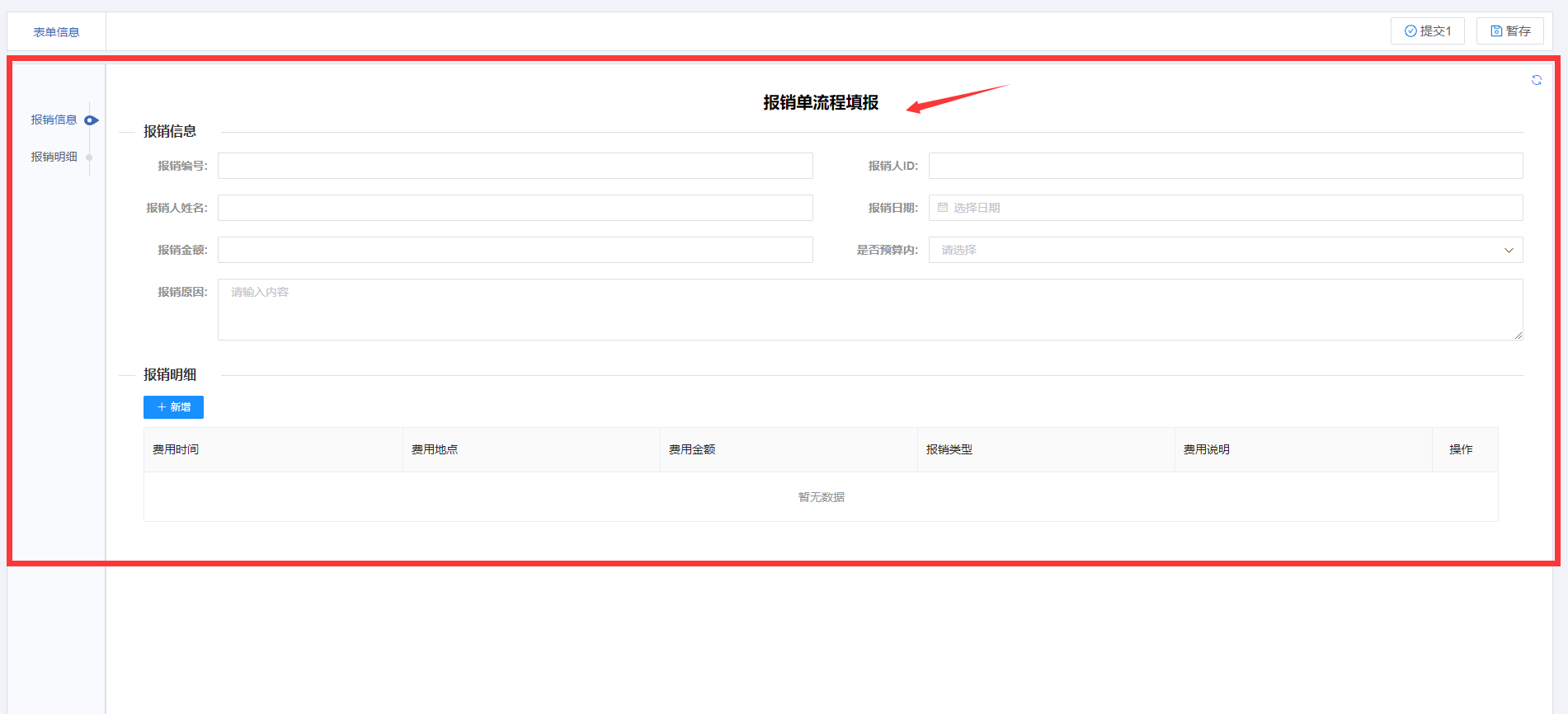Jump to 报销明细 section in sidebar
This screenshot has width=1568, height=714.
(54, 157)
